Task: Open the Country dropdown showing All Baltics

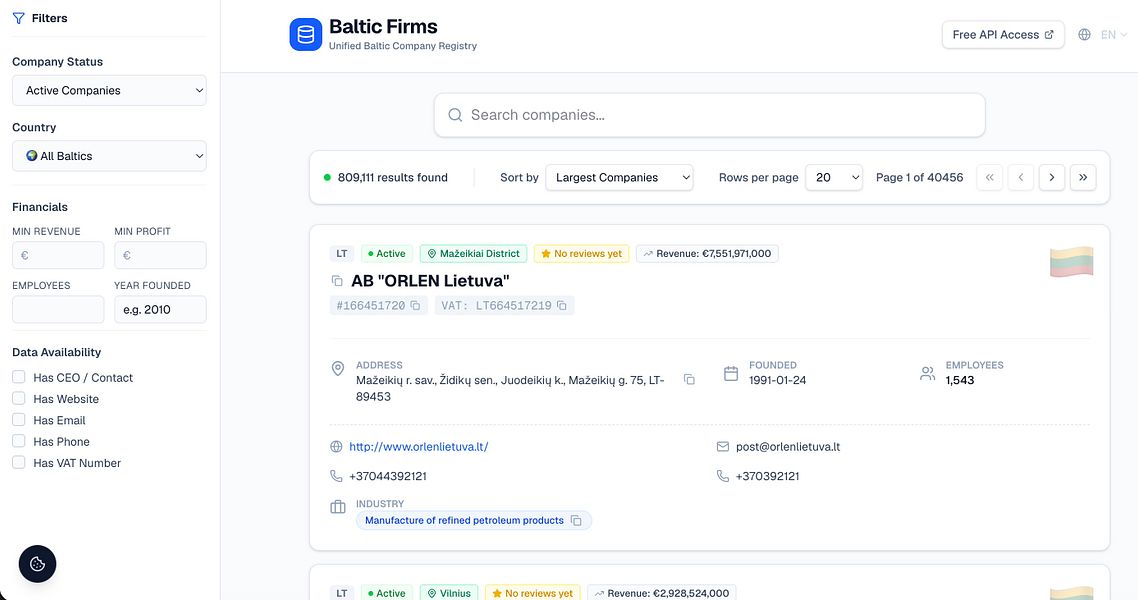Action: 109,156
